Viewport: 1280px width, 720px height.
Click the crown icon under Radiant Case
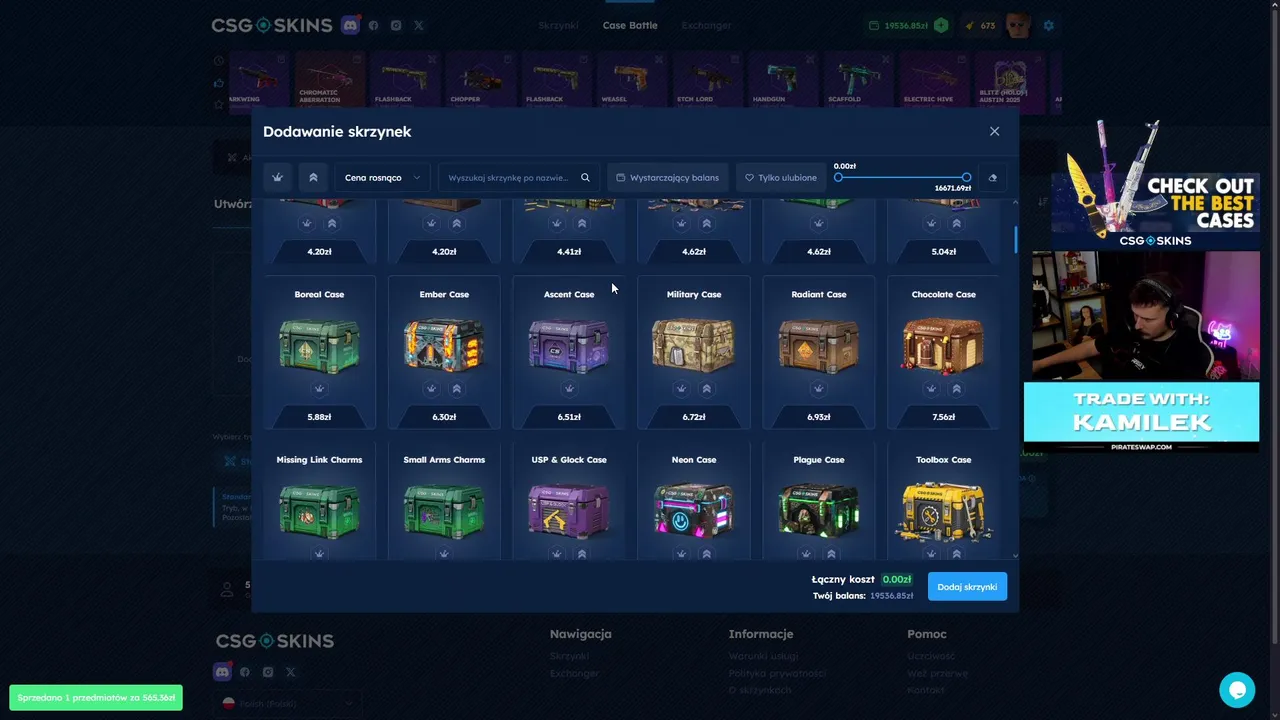(819, 388)
